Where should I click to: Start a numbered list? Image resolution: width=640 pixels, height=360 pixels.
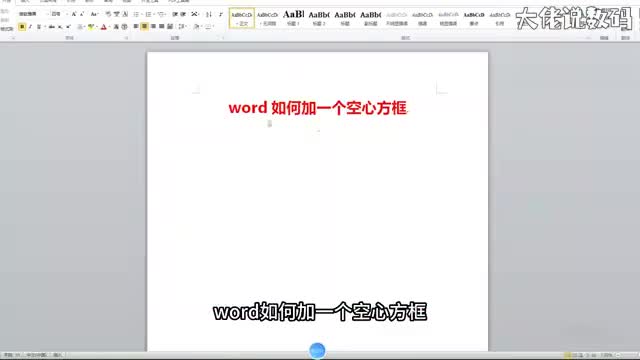[149, 14]
